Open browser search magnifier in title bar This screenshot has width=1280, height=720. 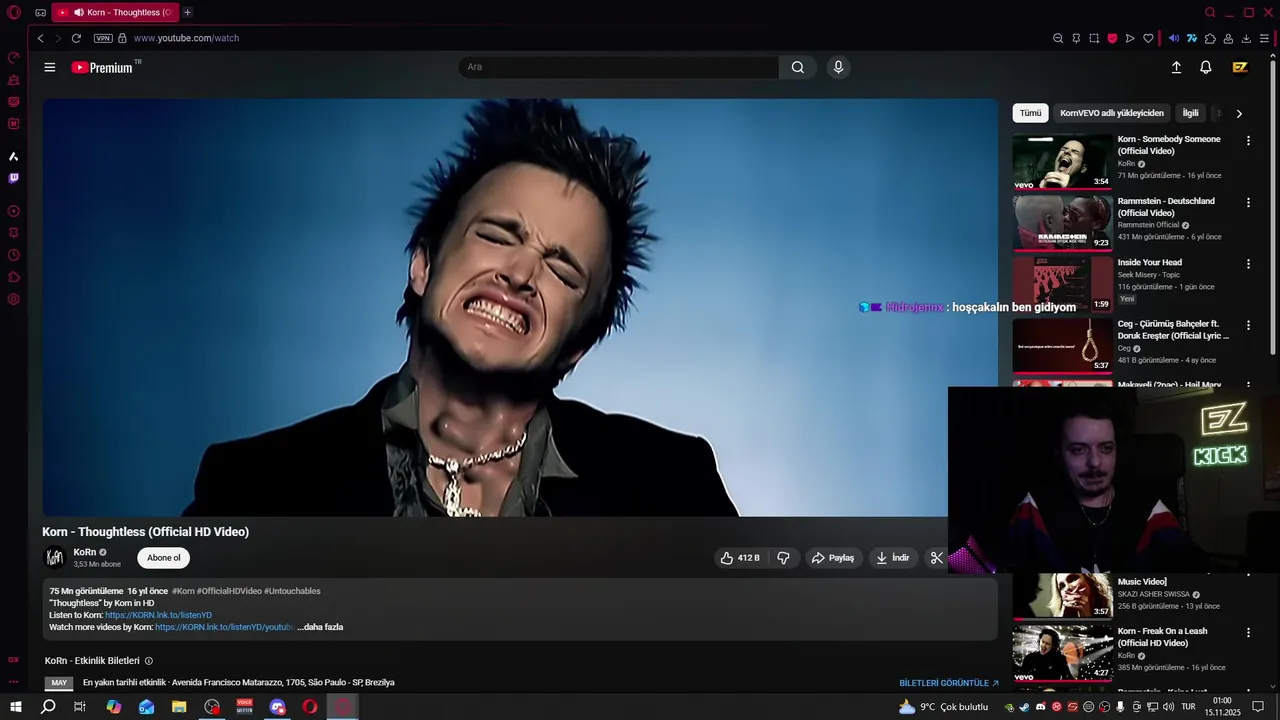point(1210,13)
